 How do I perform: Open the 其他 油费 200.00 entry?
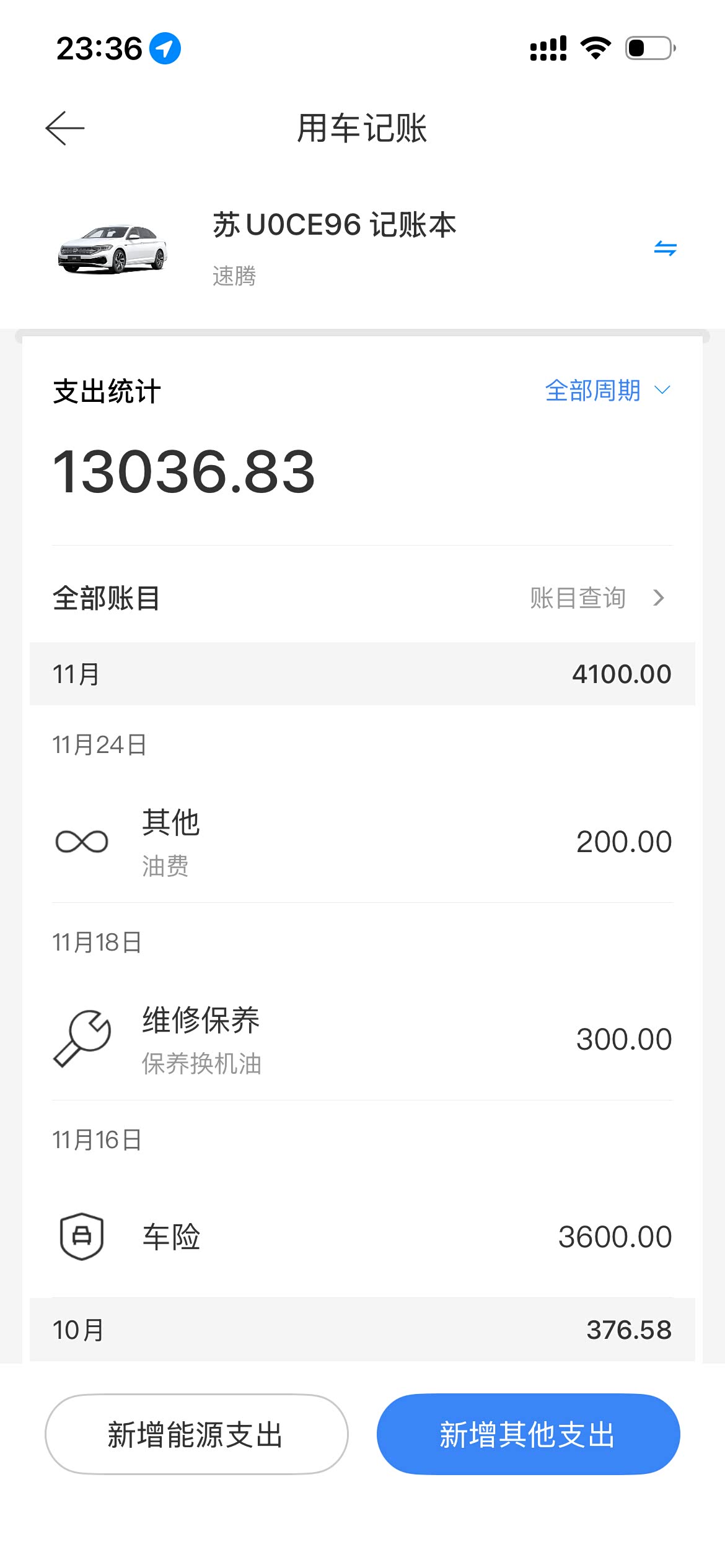coord(362,842)
